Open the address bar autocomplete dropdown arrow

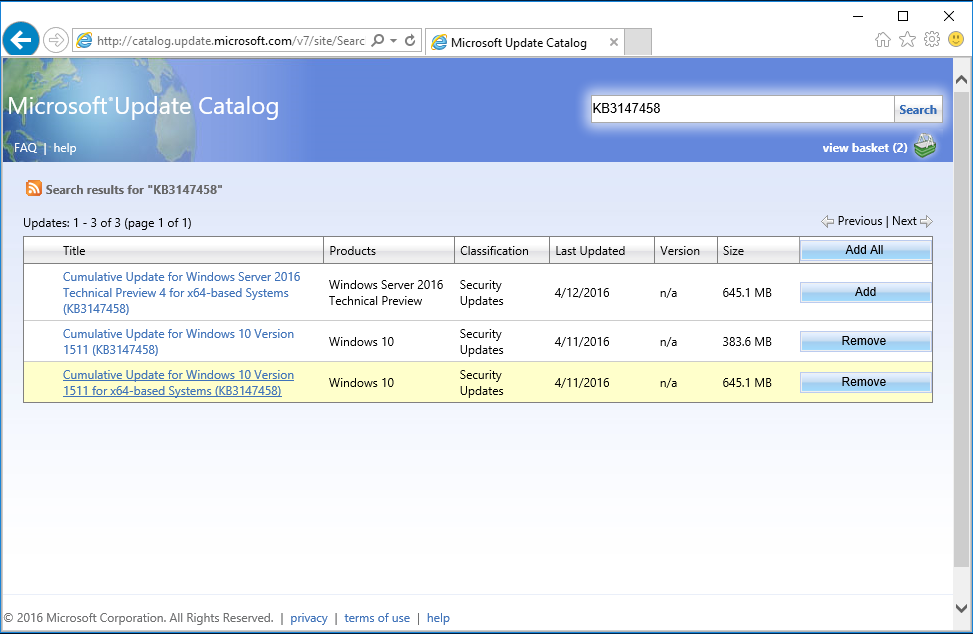(x=394, y=41)
